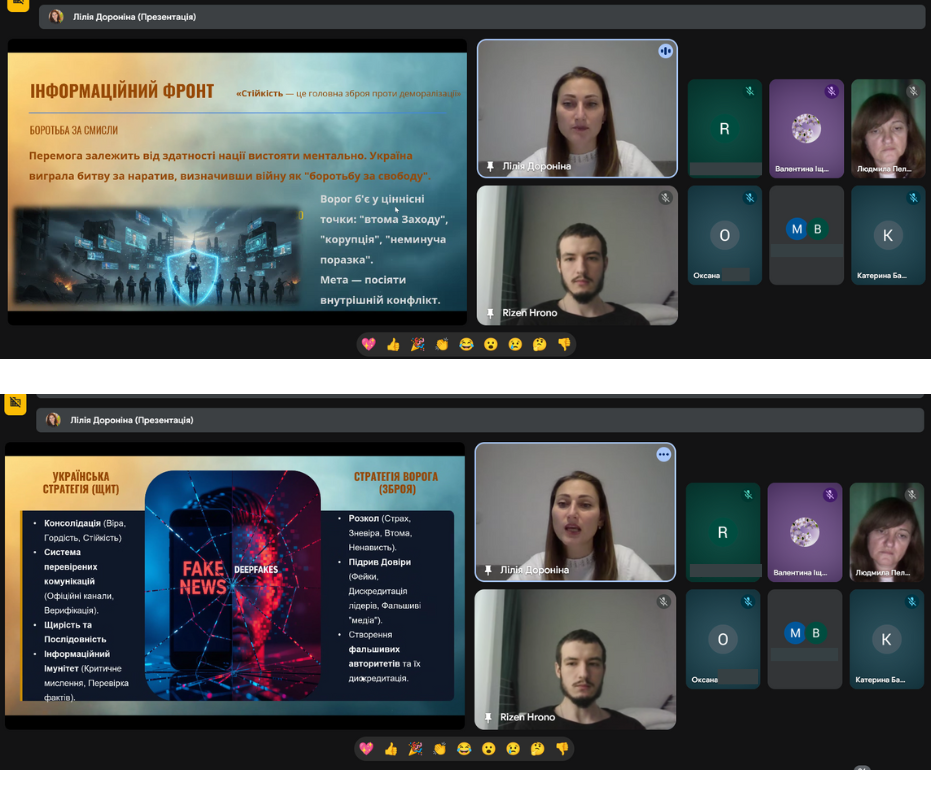The height and width of the screenshot is (788, 940).
Task: Send thinking face reaction in the upper reaction bar
Action: 539,344
